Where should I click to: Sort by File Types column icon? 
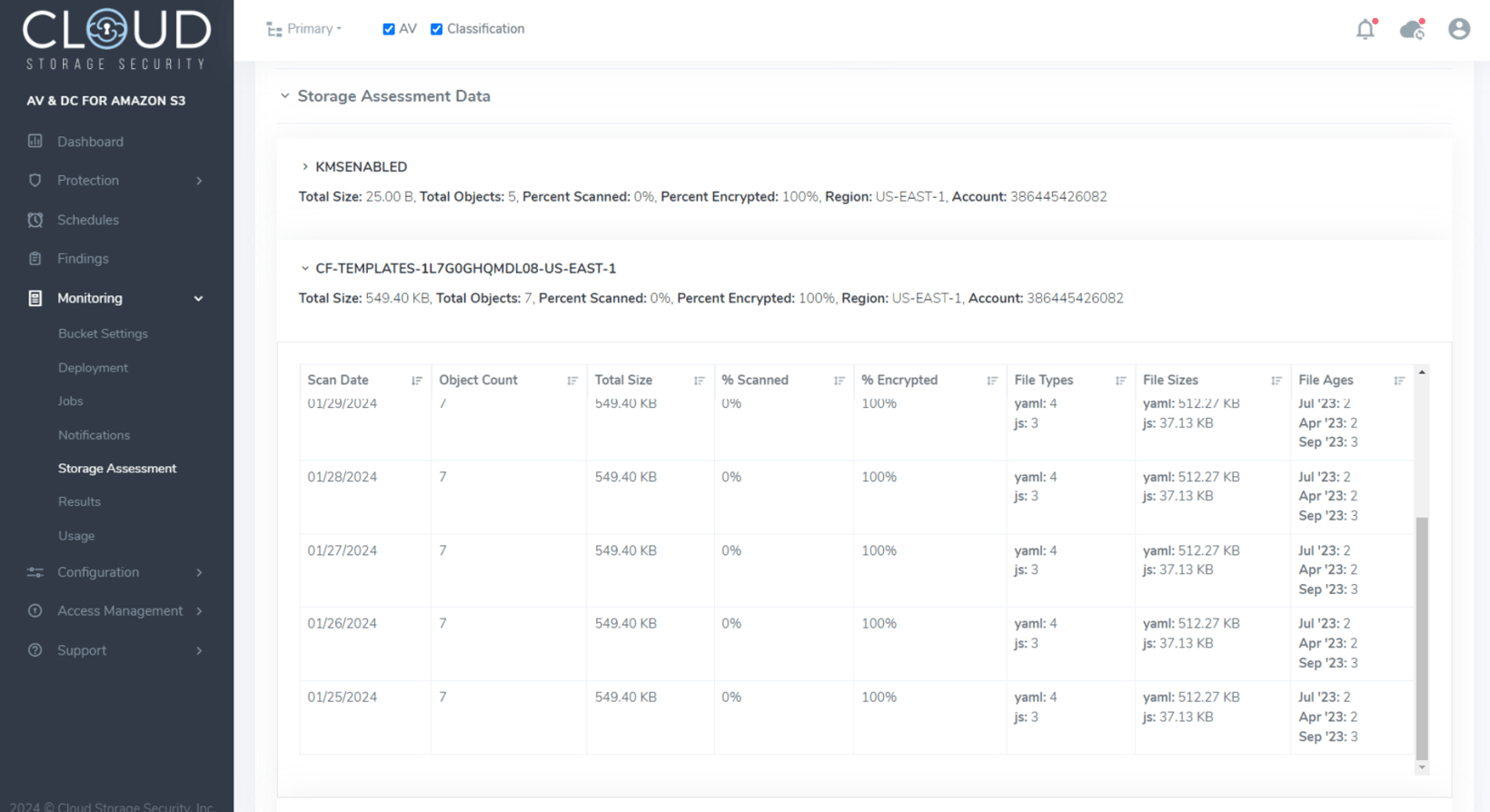[x=1120, y=381]
